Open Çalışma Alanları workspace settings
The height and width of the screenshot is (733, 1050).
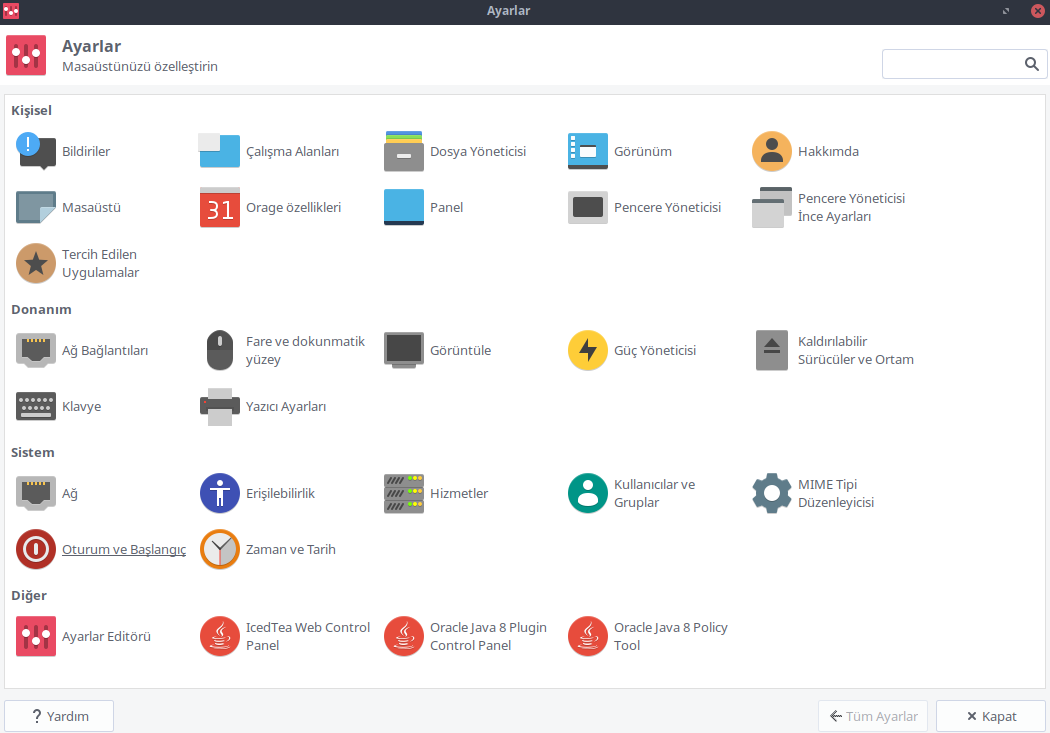(x=220, y=152)
